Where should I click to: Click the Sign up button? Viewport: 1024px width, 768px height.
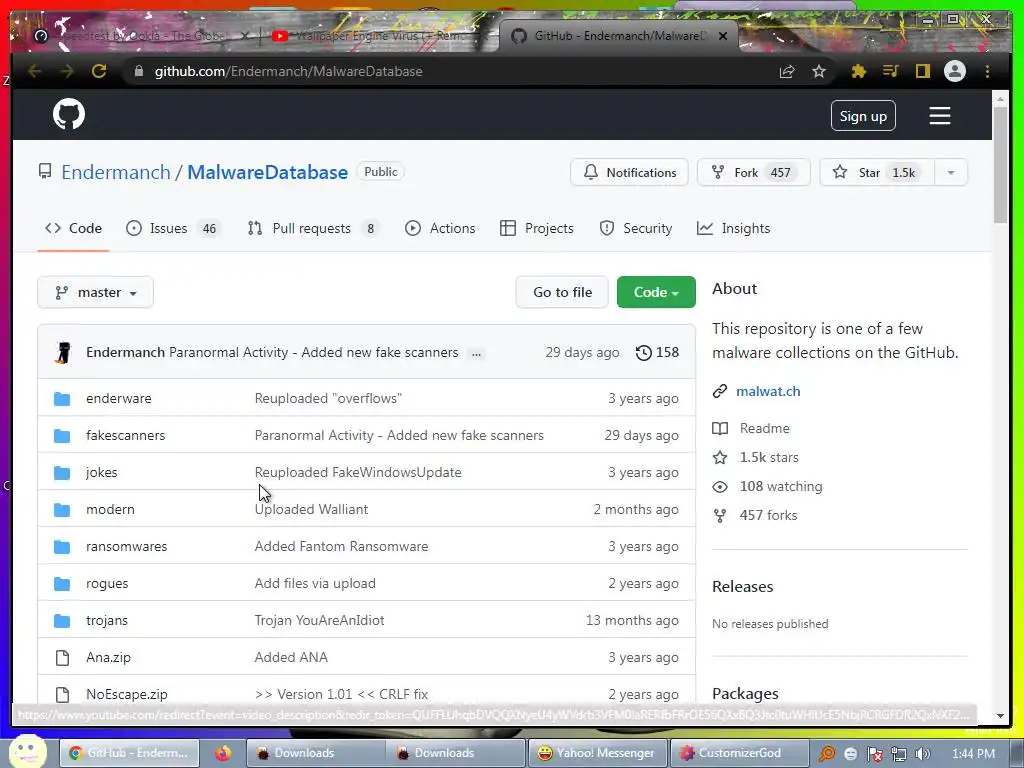pyautogui.click(x=863, y=116)
